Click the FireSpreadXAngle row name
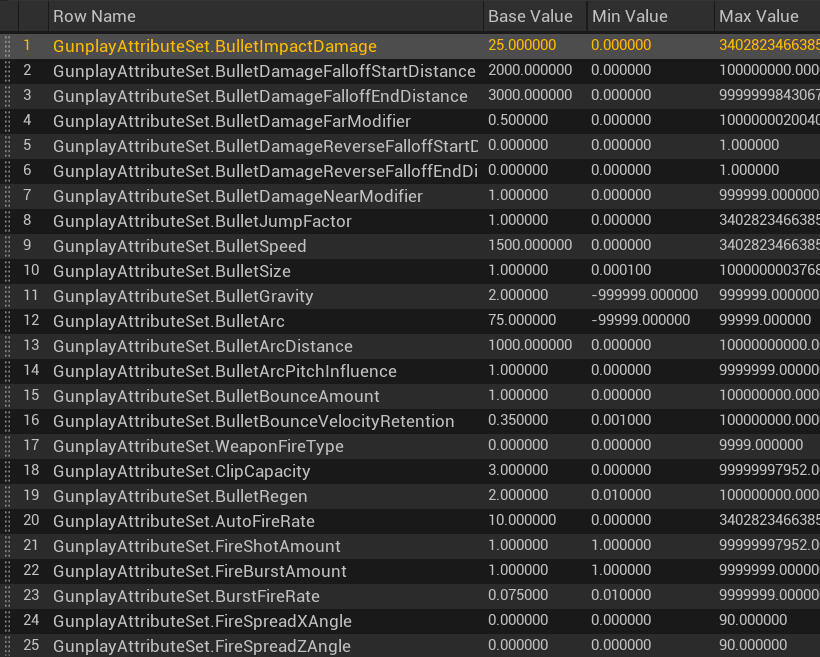This screenshot has height=657, width=820. coord(202,622)
